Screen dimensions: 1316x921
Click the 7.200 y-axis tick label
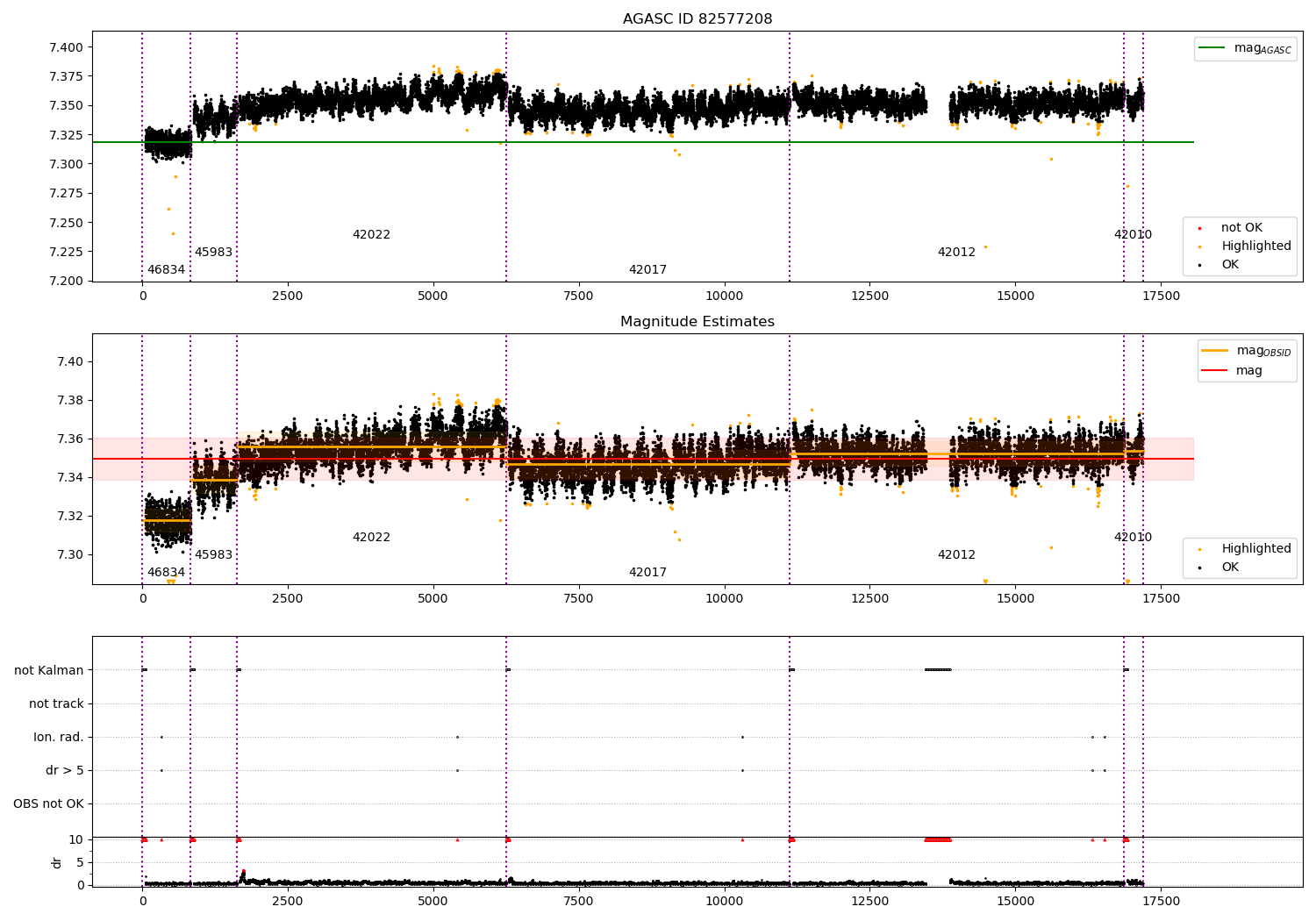tap(66, 282)
